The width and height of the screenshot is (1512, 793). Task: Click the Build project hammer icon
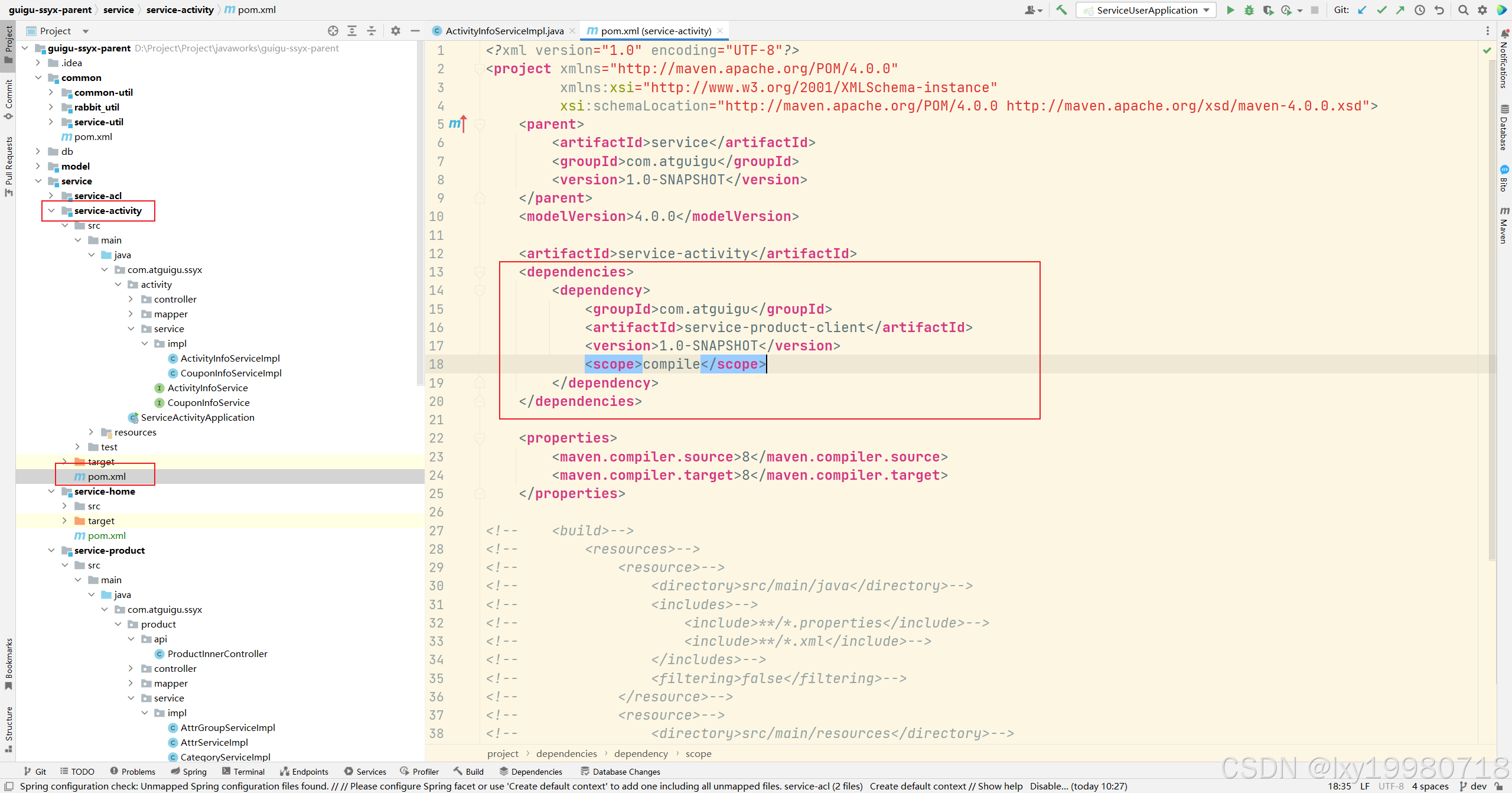[x=1061, y=10]
